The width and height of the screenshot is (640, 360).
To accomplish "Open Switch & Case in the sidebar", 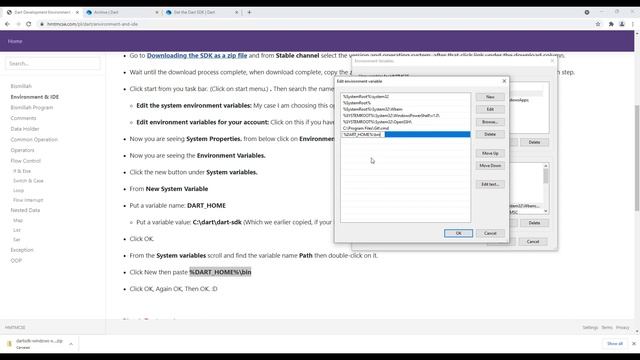I will [28, 180].
